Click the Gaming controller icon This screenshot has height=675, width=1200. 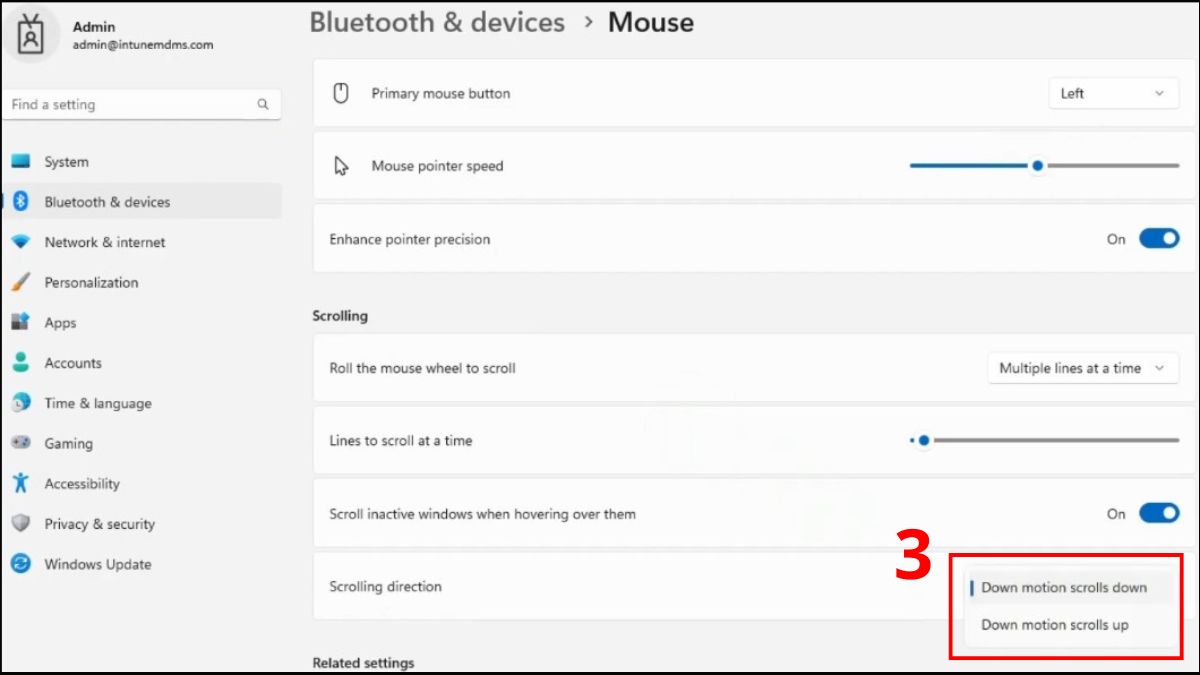21,443
